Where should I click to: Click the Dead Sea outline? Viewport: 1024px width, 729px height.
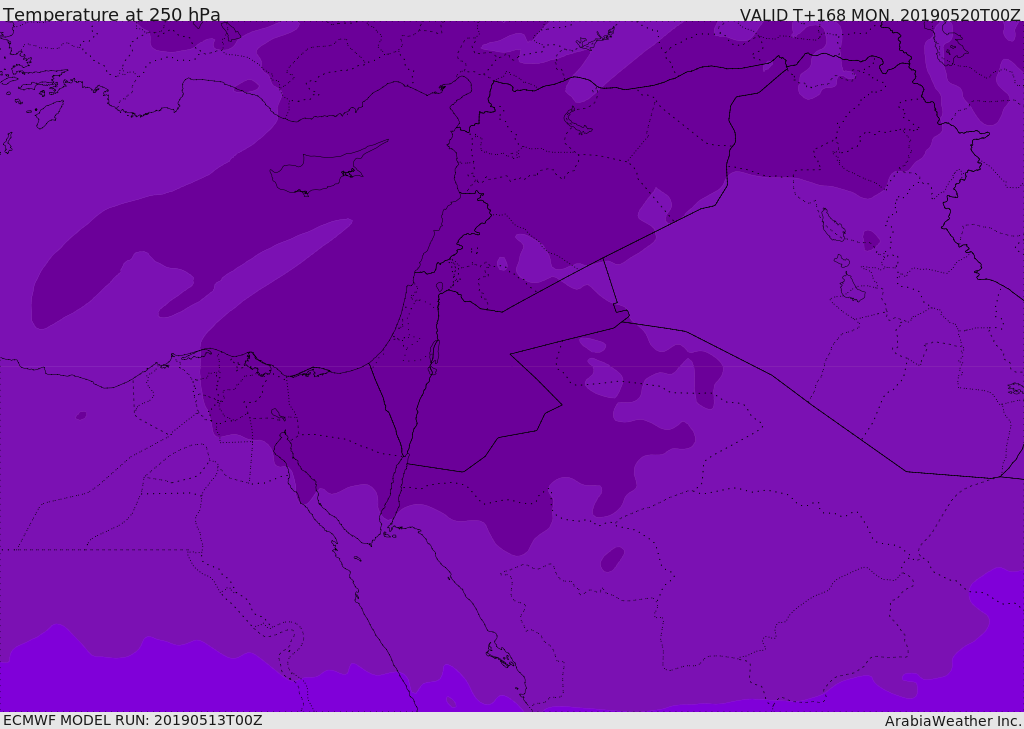pos(434,354)
